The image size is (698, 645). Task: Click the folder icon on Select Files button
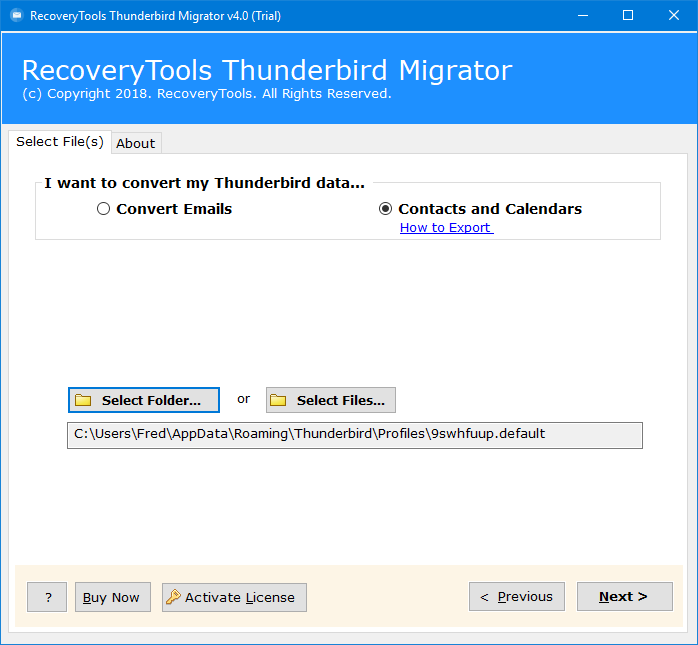point(279,400)
